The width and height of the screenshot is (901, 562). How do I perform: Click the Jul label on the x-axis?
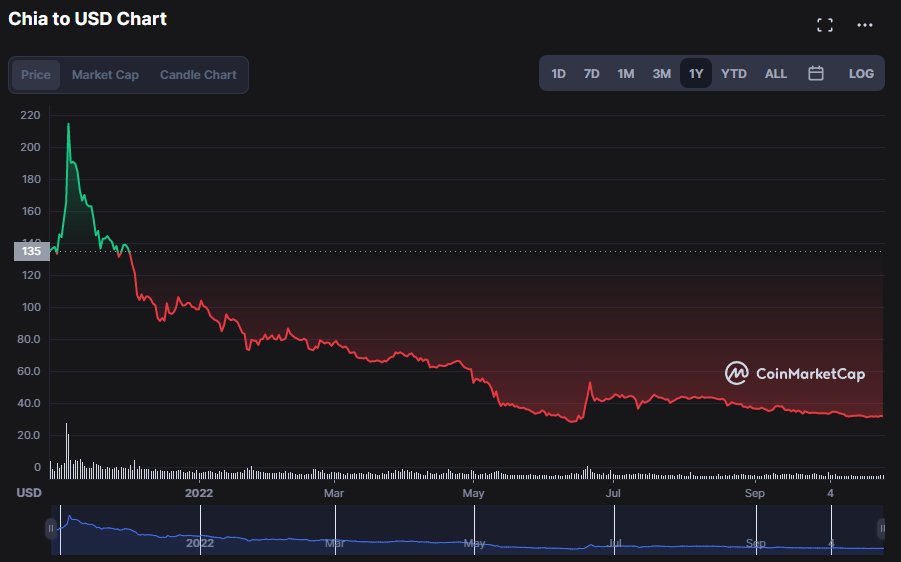click(x=613, y=493)
